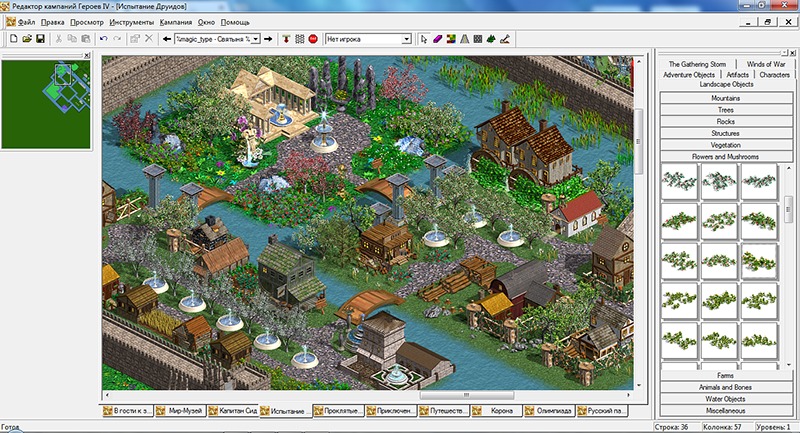
Task: Toggle the grid display icon
Action: coord(300,39)
